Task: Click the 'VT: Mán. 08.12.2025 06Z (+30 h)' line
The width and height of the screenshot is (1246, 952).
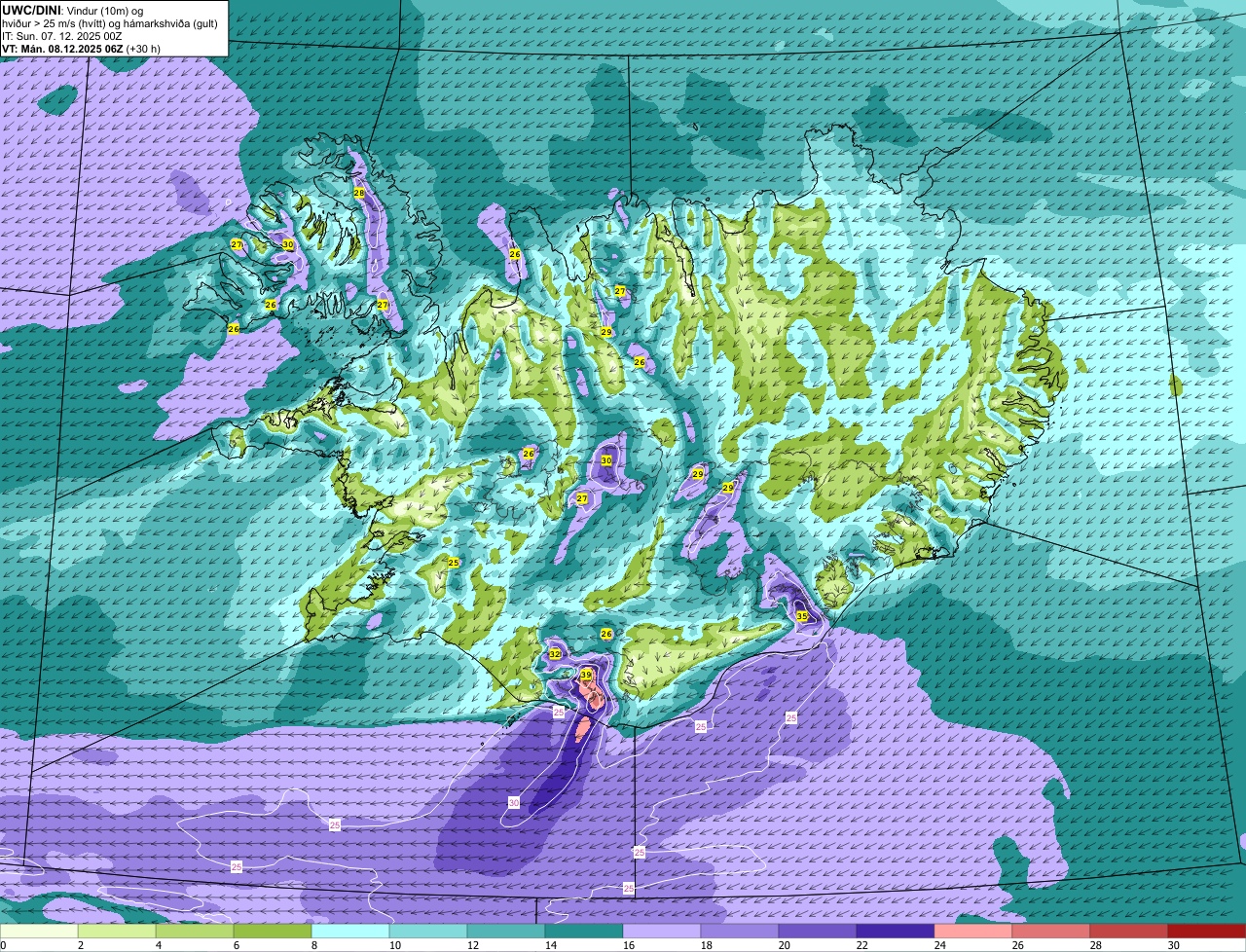Action: [82, 48]
